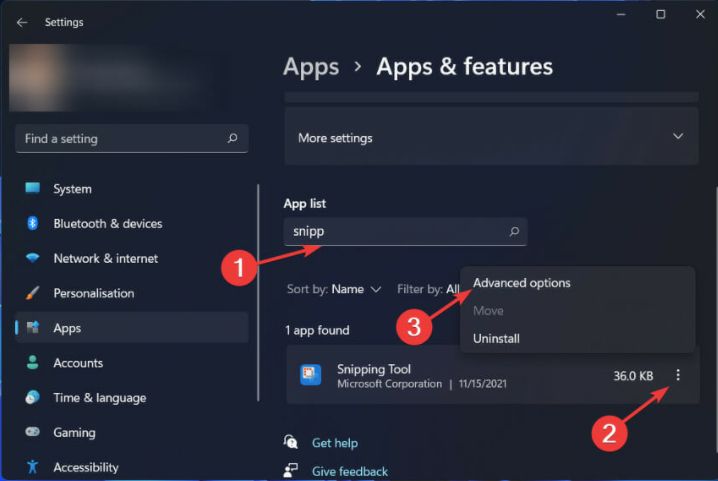Click Apps in the breadcrumb
This screenshot has height=481, width=718.
[x=311, y=67]
